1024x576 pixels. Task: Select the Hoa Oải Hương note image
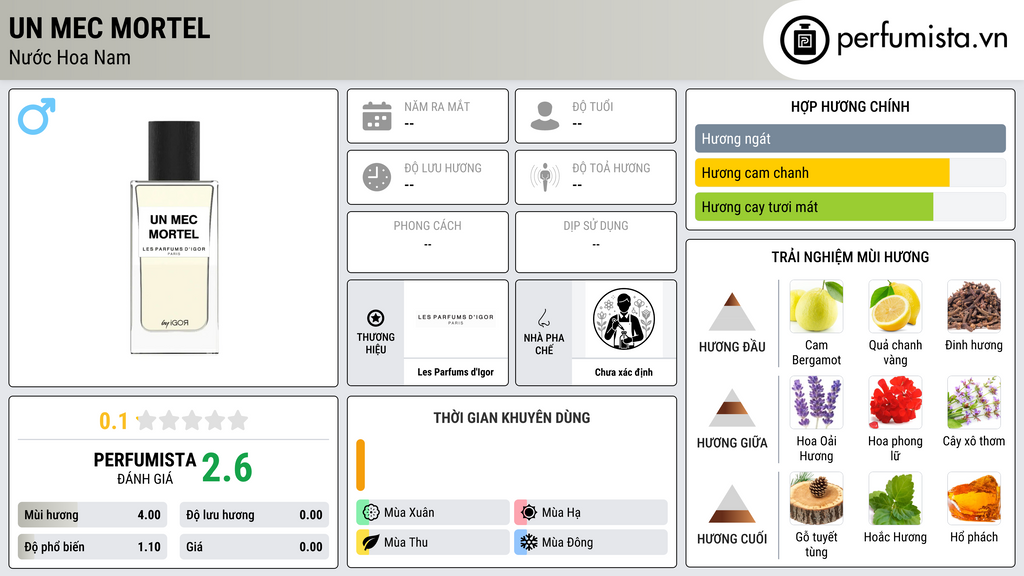[816, 402]
